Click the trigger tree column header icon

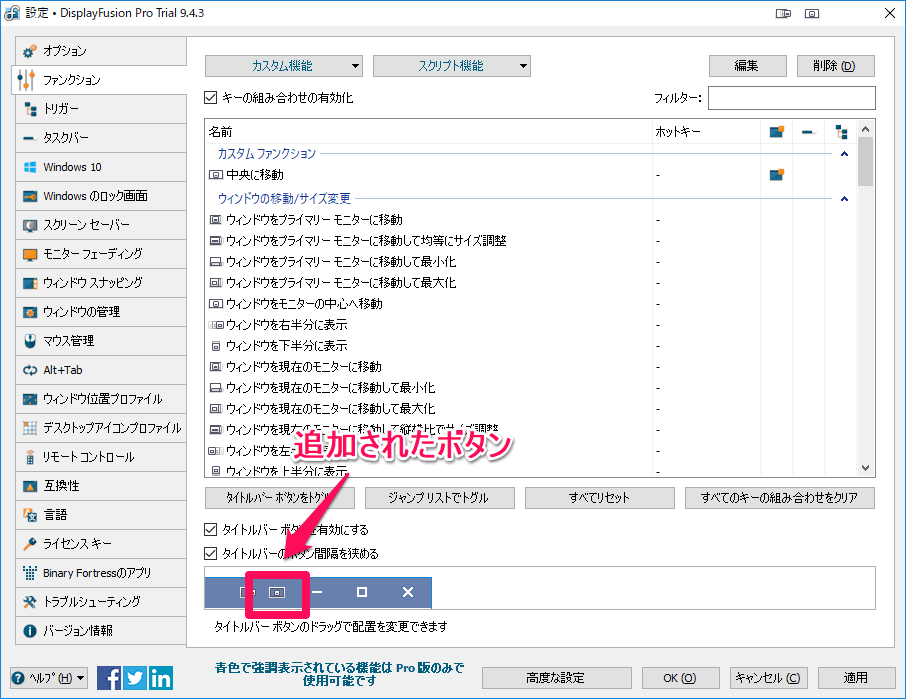[x=841, y=132]
